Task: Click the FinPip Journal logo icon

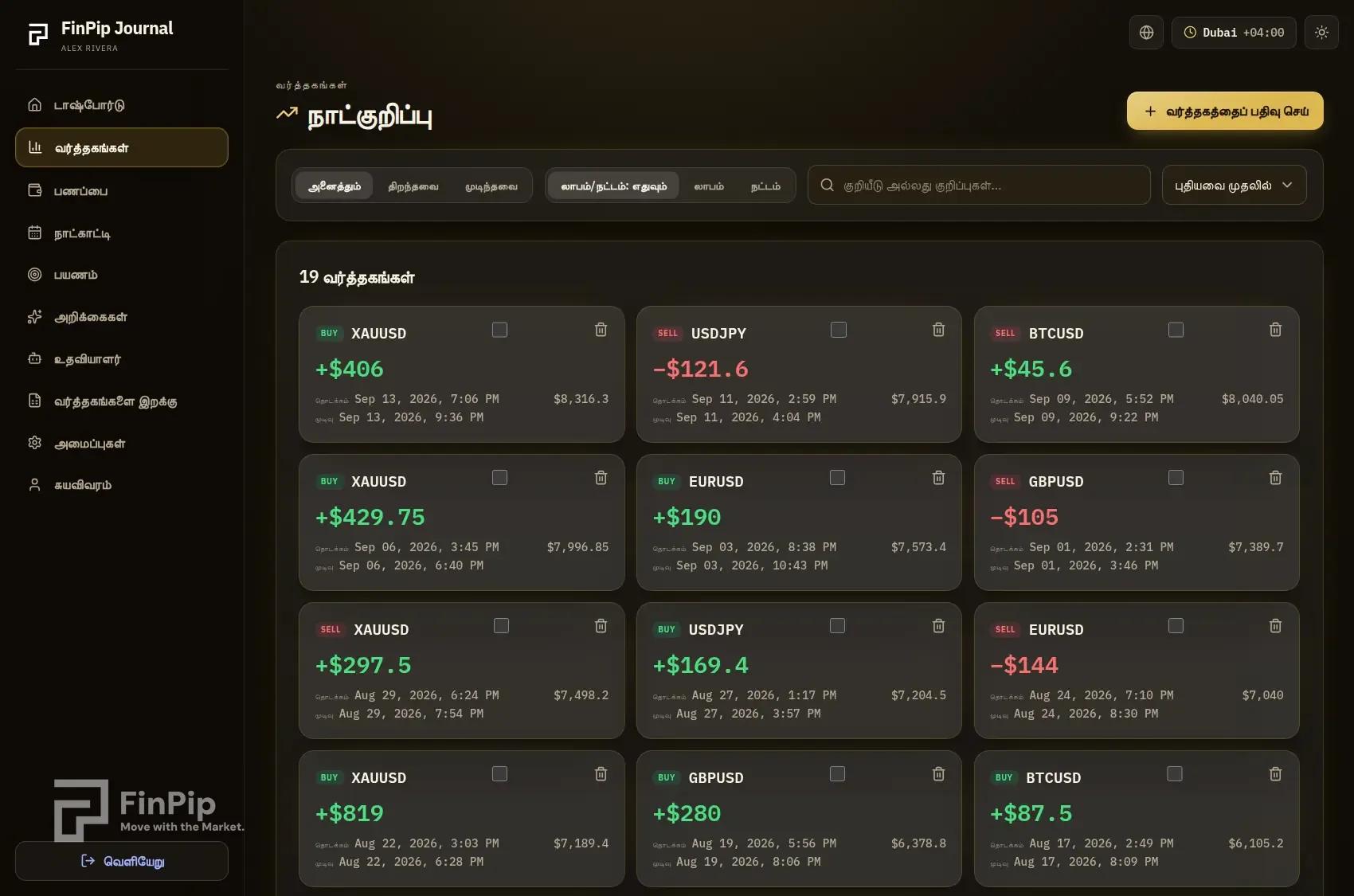Action: pyautogui.click(x=38, y=34)
